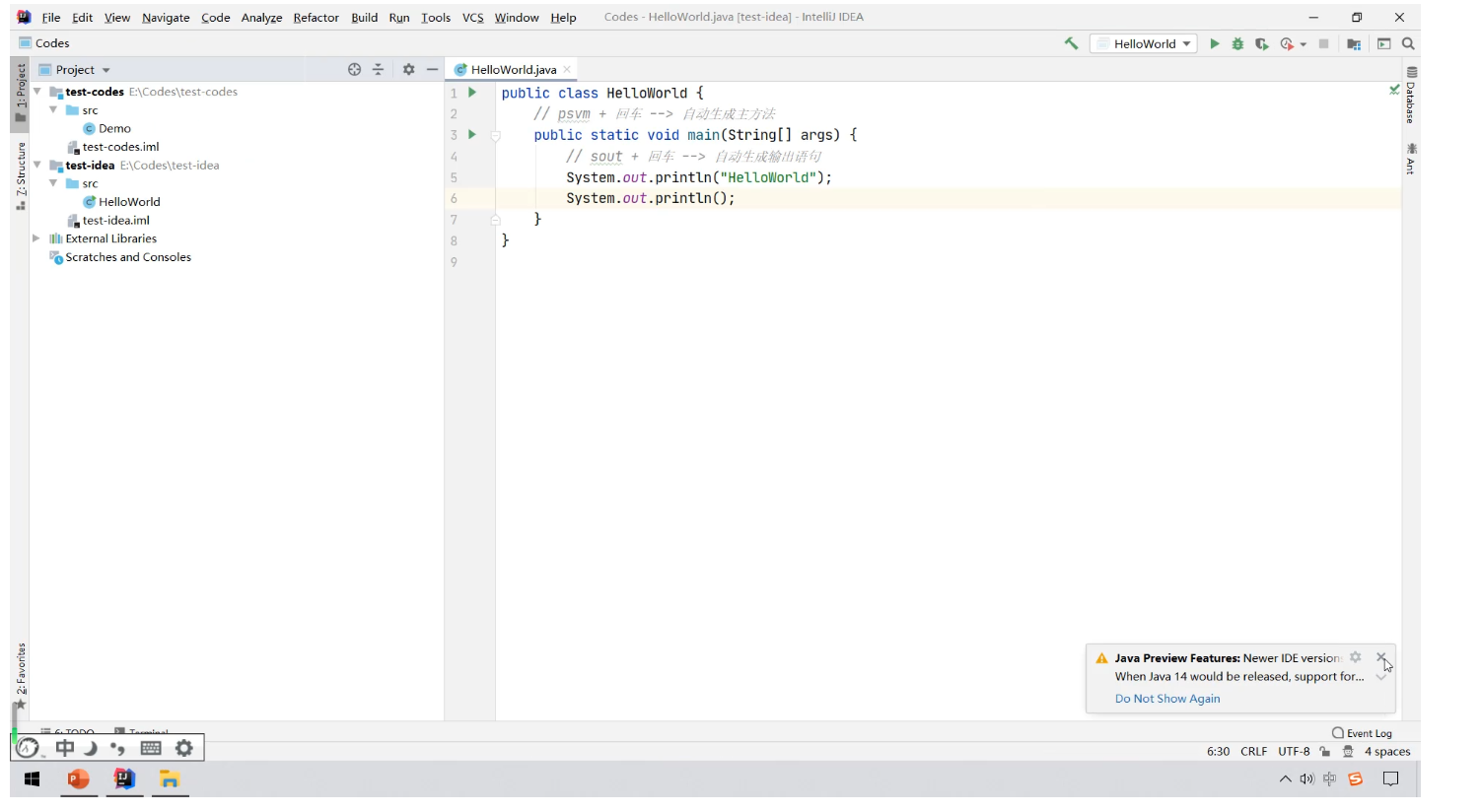
Task: Select the HelloWorld.java editor tab
Action: (511, 69)
